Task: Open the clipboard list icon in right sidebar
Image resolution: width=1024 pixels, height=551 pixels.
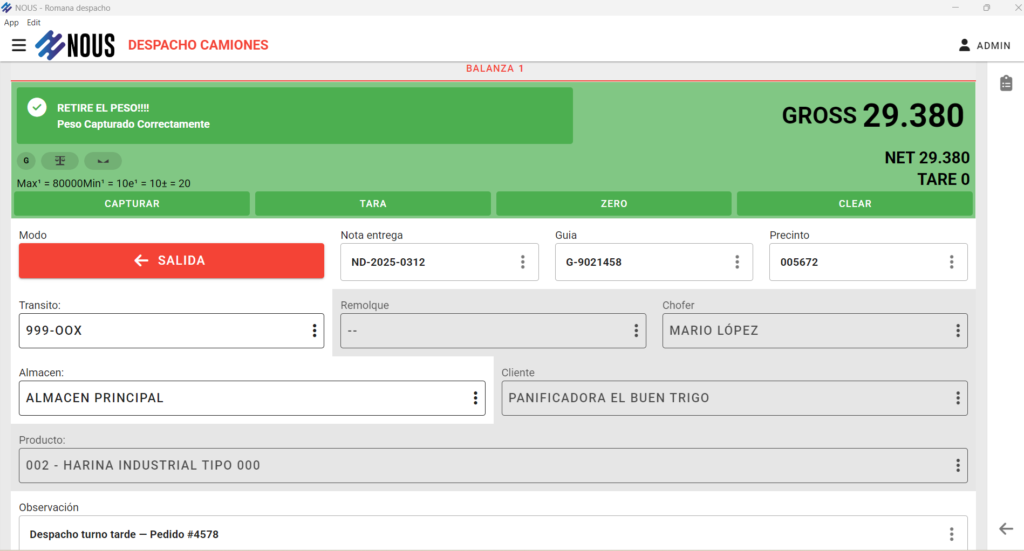Action: (1006, 83)
